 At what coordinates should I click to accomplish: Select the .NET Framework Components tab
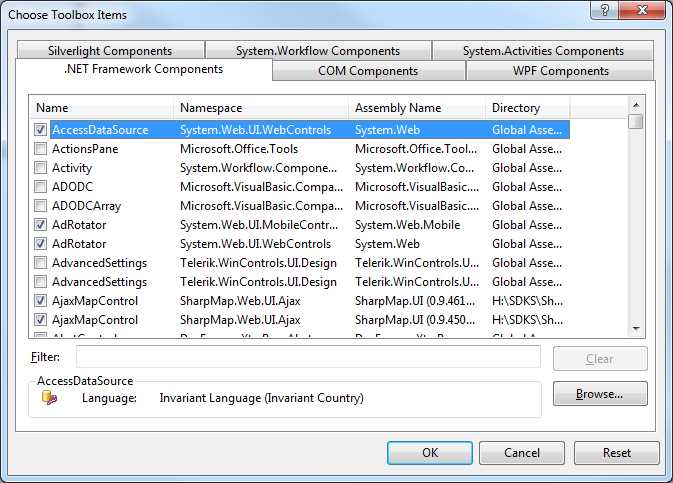tap(143, 69)
